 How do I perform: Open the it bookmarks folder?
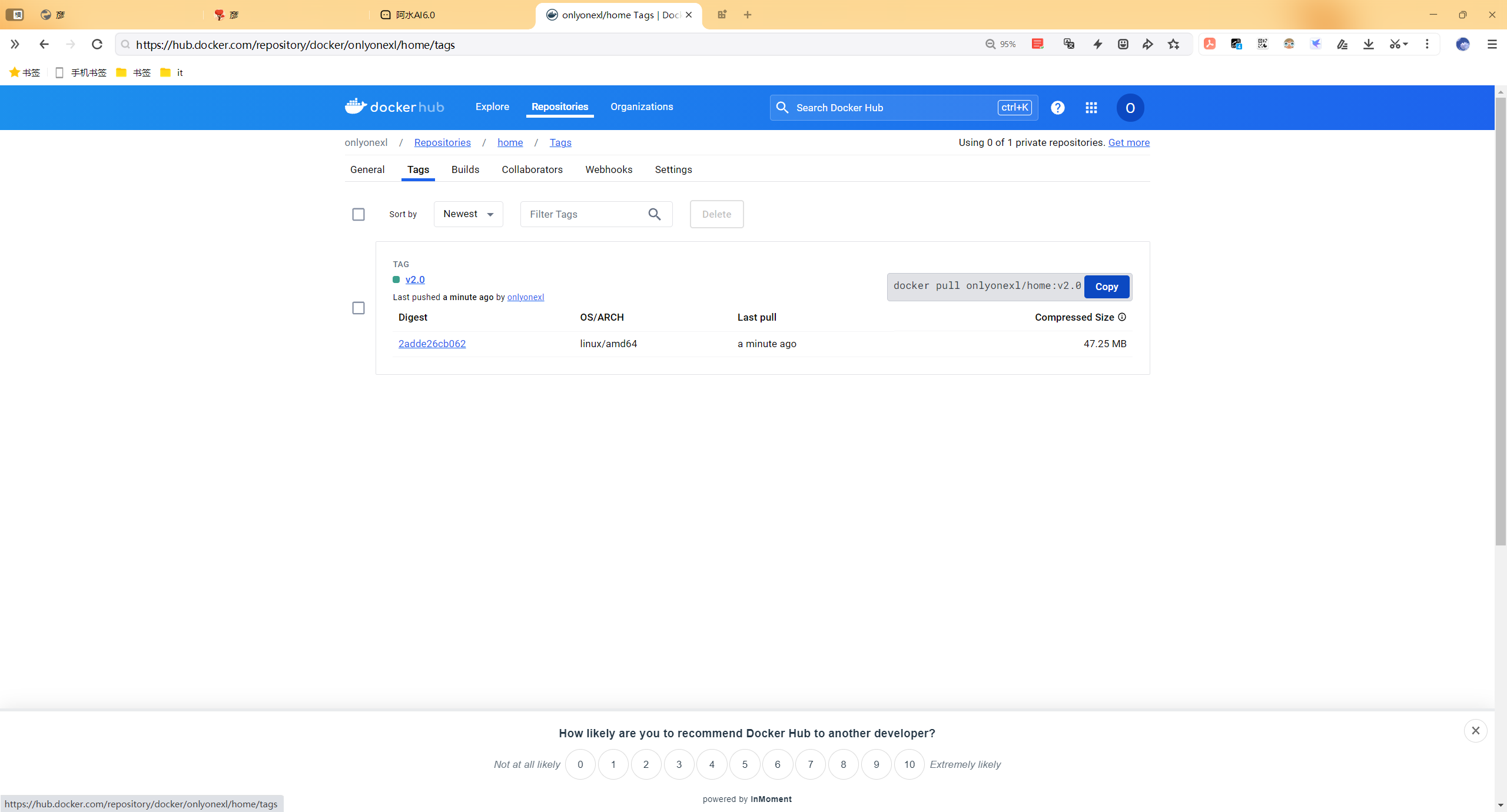(x=171, y=72)
